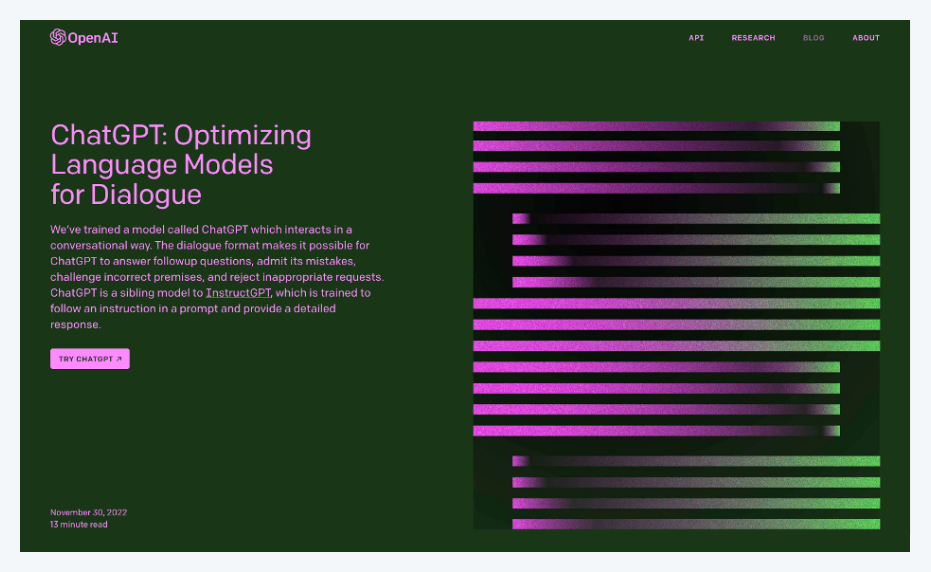Click the OpenAI logo in the header
Screen dimensions: 931x572
tap(84, 37)
